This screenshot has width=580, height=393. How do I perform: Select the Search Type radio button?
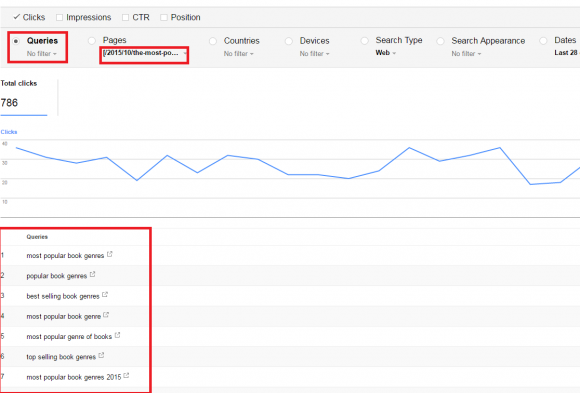(x=365, y=41)
